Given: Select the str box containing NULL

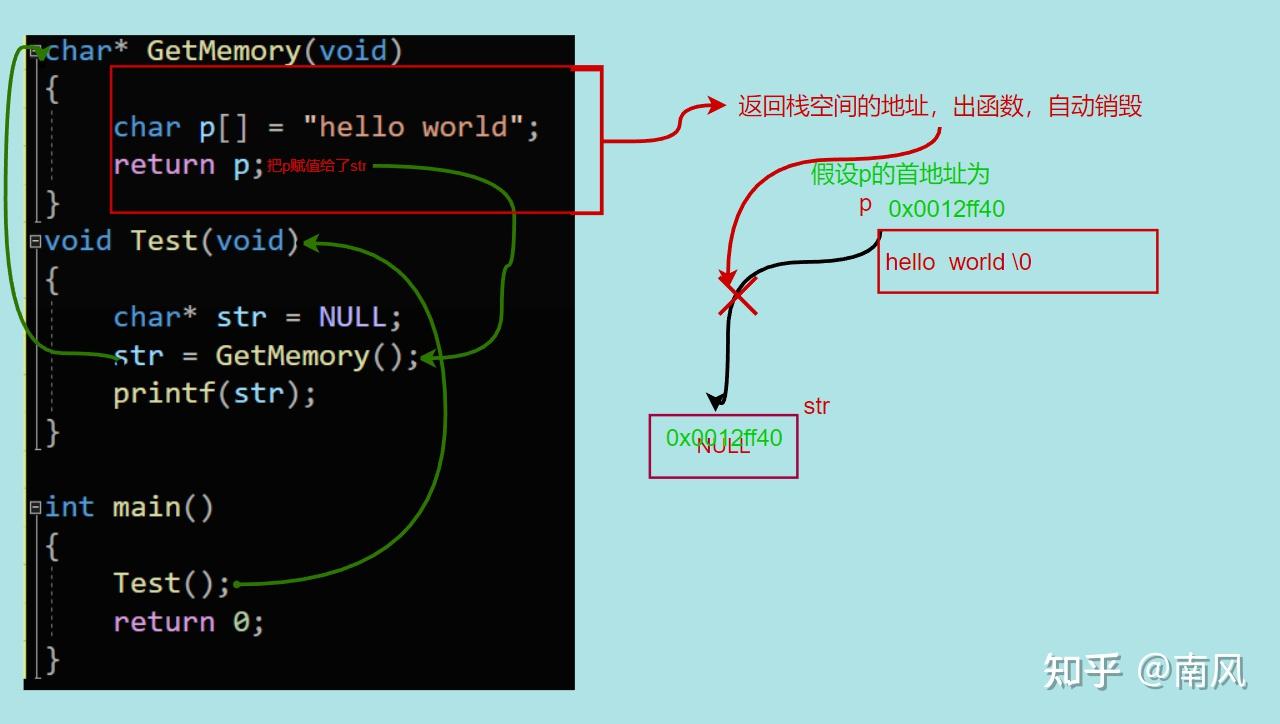Looking at the screenshot, I should click(x=723, y=446).
